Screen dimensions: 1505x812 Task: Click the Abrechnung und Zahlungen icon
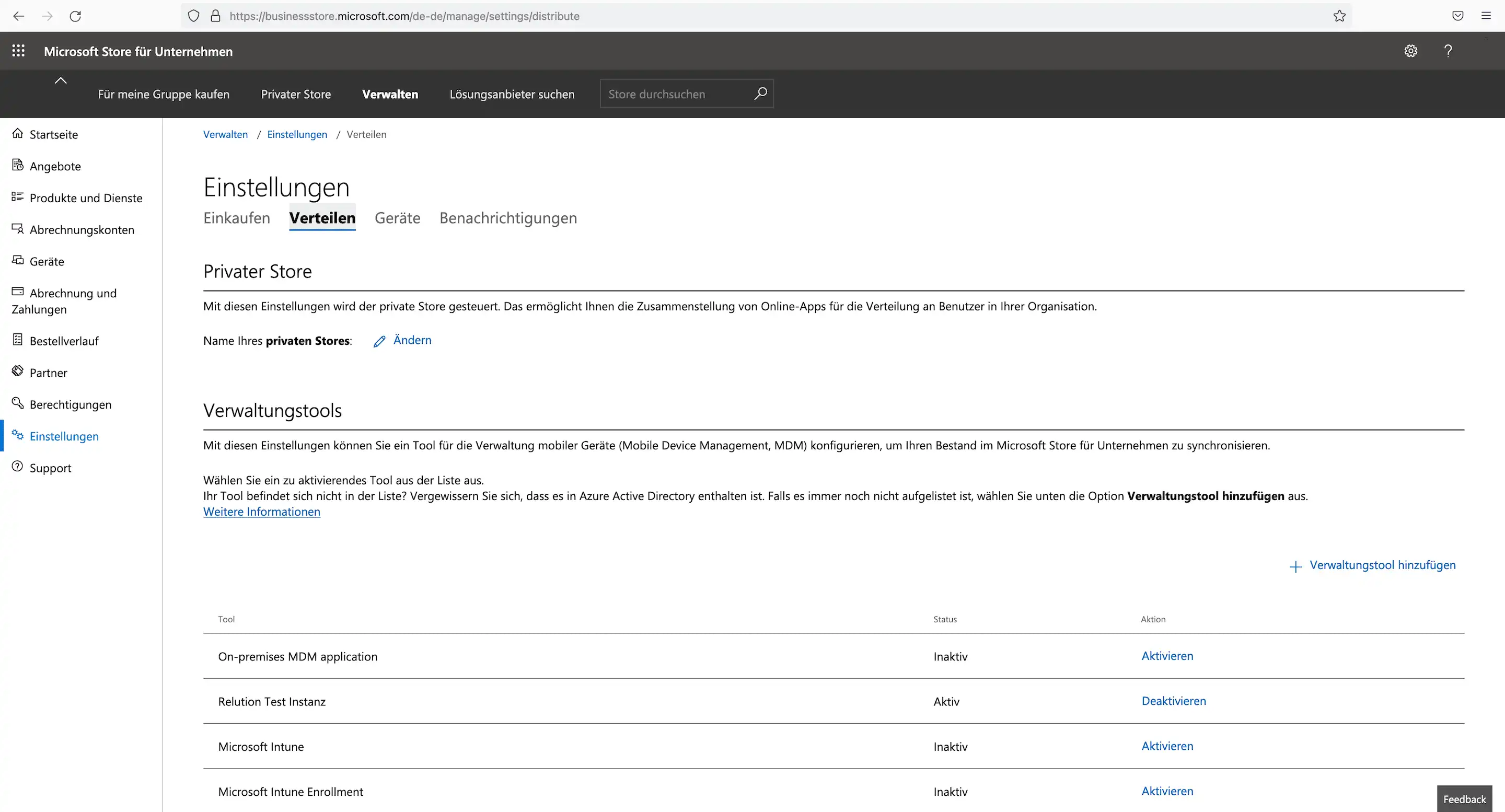coord(18,291)
